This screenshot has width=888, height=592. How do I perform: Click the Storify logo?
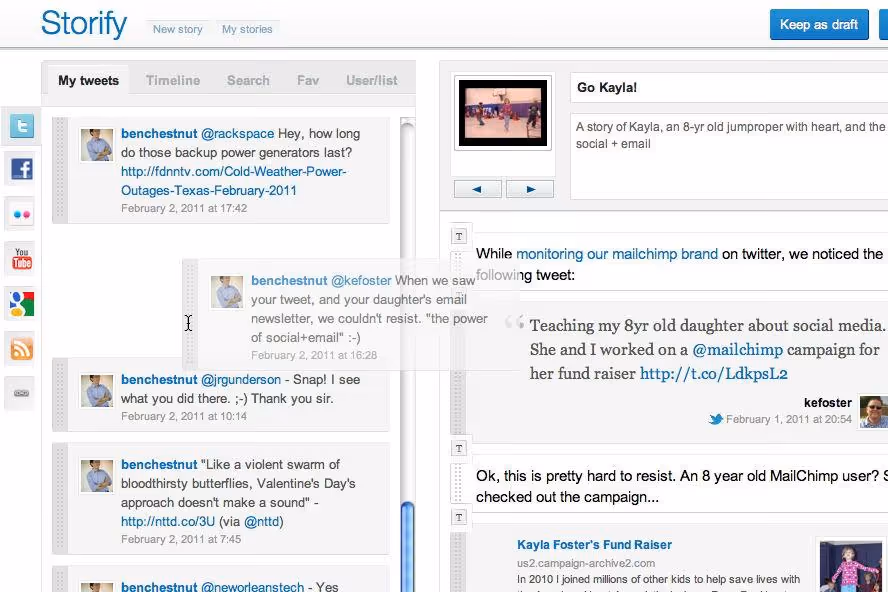[84, 24]
